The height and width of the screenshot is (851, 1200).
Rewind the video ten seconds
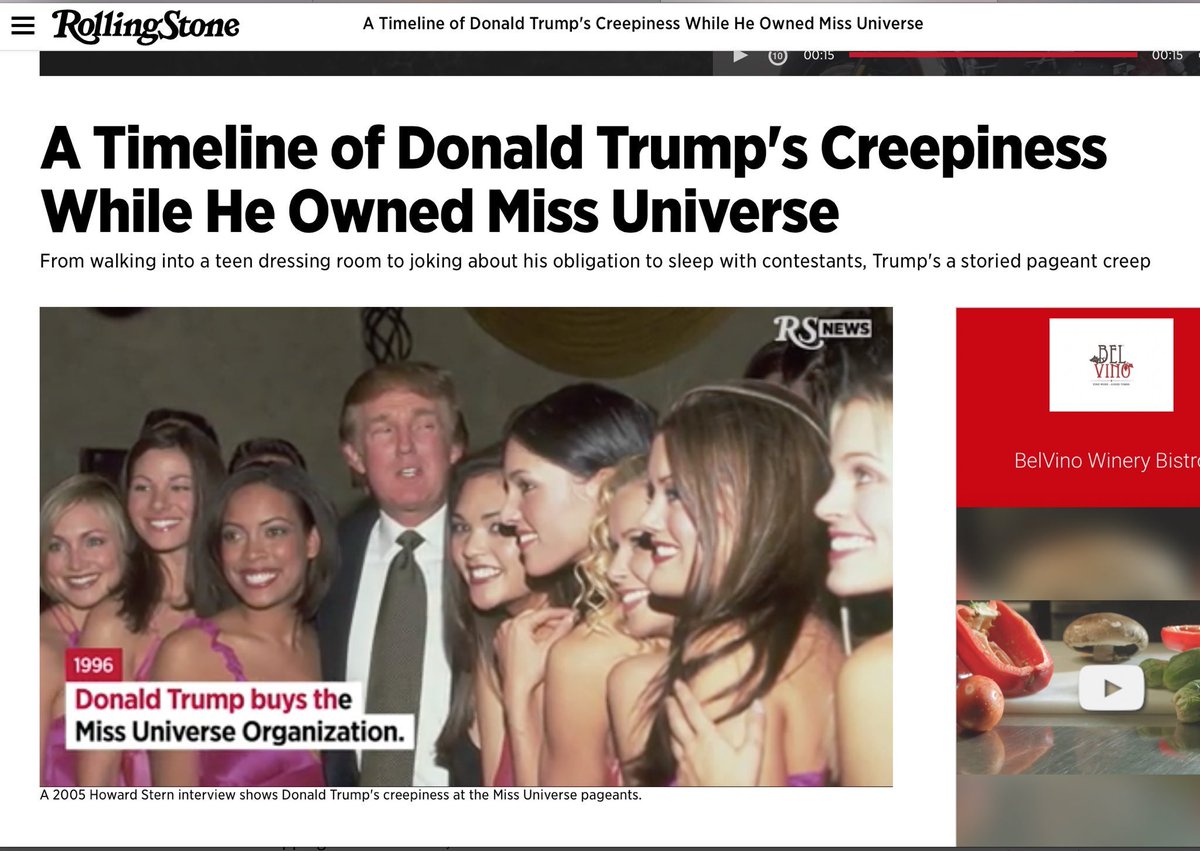tap(777, 55)
